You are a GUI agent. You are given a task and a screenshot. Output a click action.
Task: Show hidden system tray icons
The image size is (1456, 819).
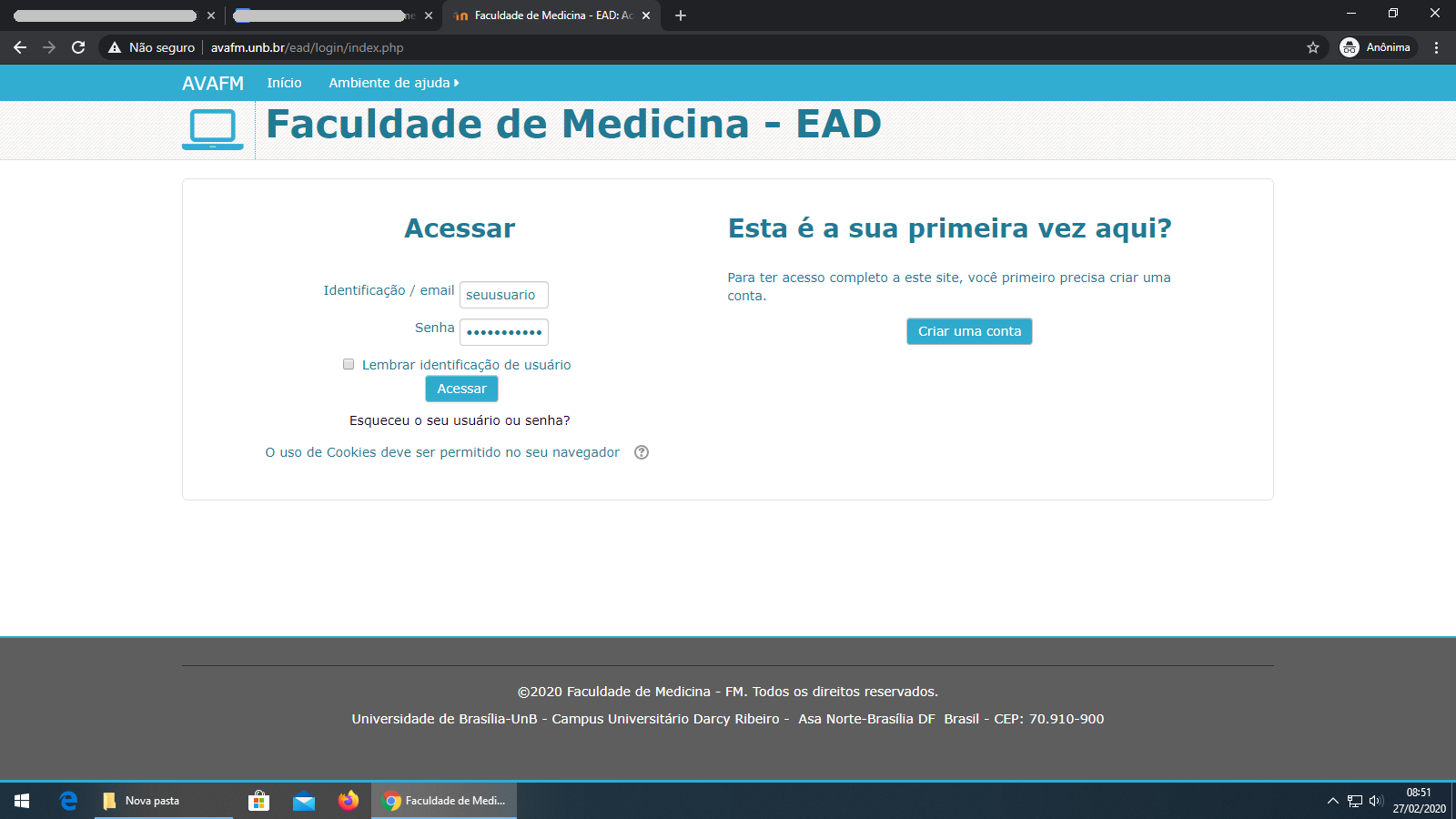(x=1332, y=801)
